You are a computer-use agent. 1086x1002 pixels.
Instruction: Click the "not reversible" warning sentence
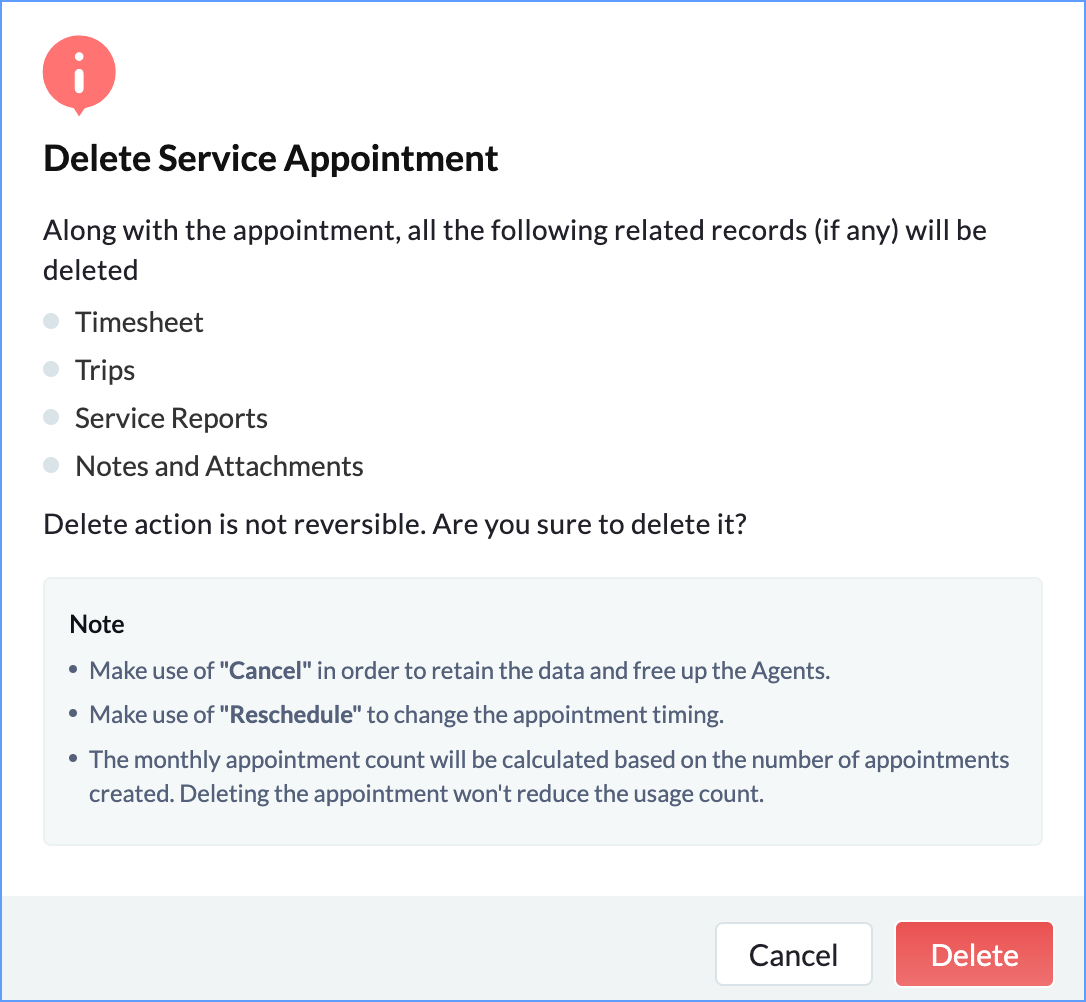395,524
